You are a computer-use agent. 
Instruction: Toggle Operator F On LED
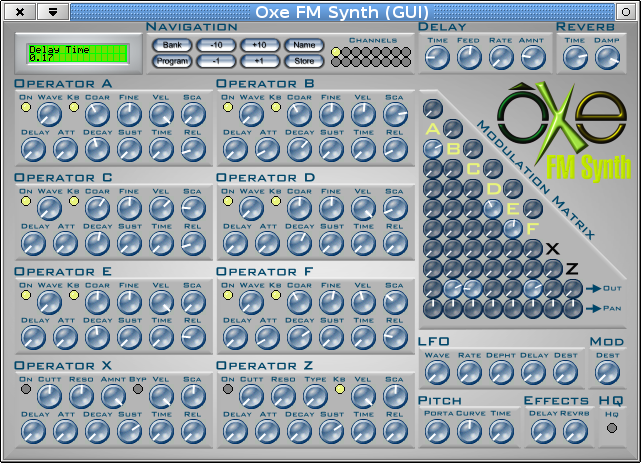click(228, 295)
